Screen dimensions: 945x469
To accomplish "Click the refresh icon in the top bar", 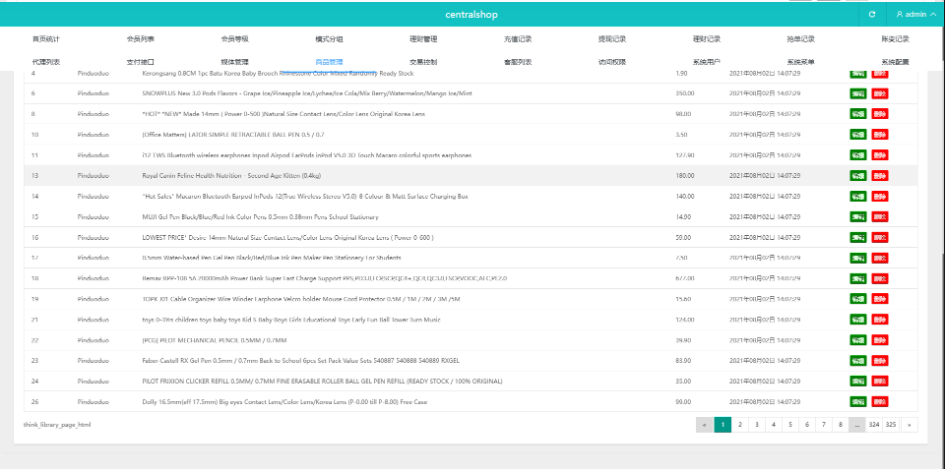I will pos(872,14).
